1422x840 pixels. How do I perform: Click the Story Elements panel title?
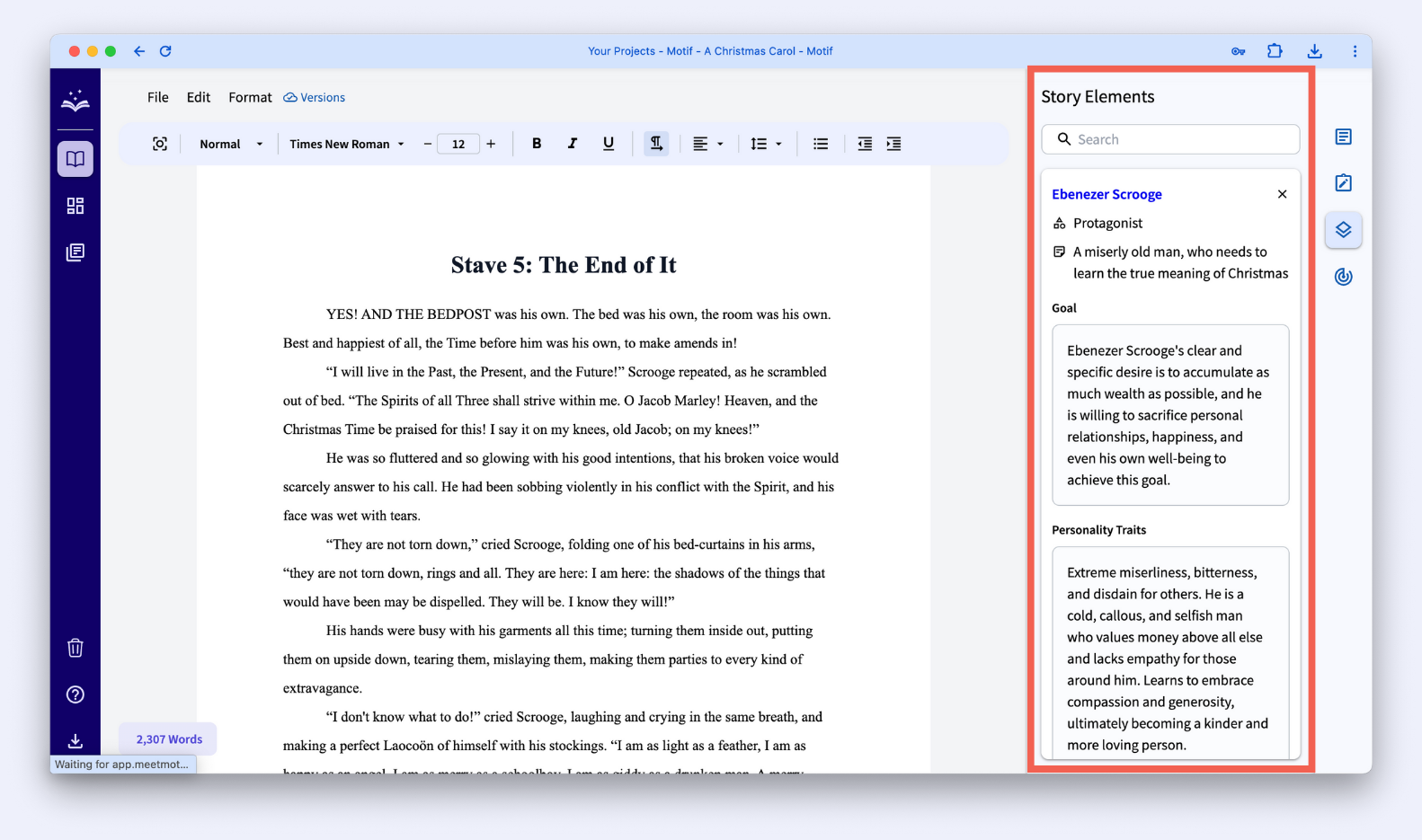(1098, 97)
